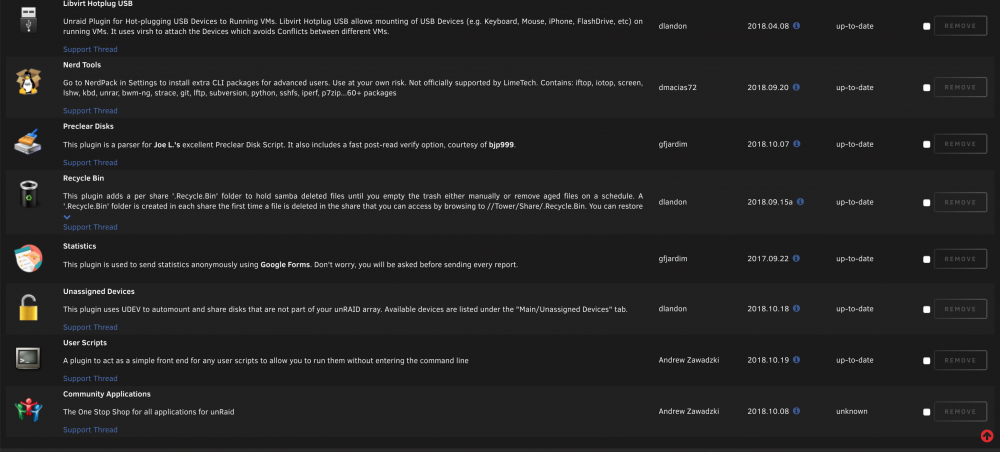The image size is (1000, 452).
Task: Open Unassigned Devices Support Thread link
Action: pos(90,327)
